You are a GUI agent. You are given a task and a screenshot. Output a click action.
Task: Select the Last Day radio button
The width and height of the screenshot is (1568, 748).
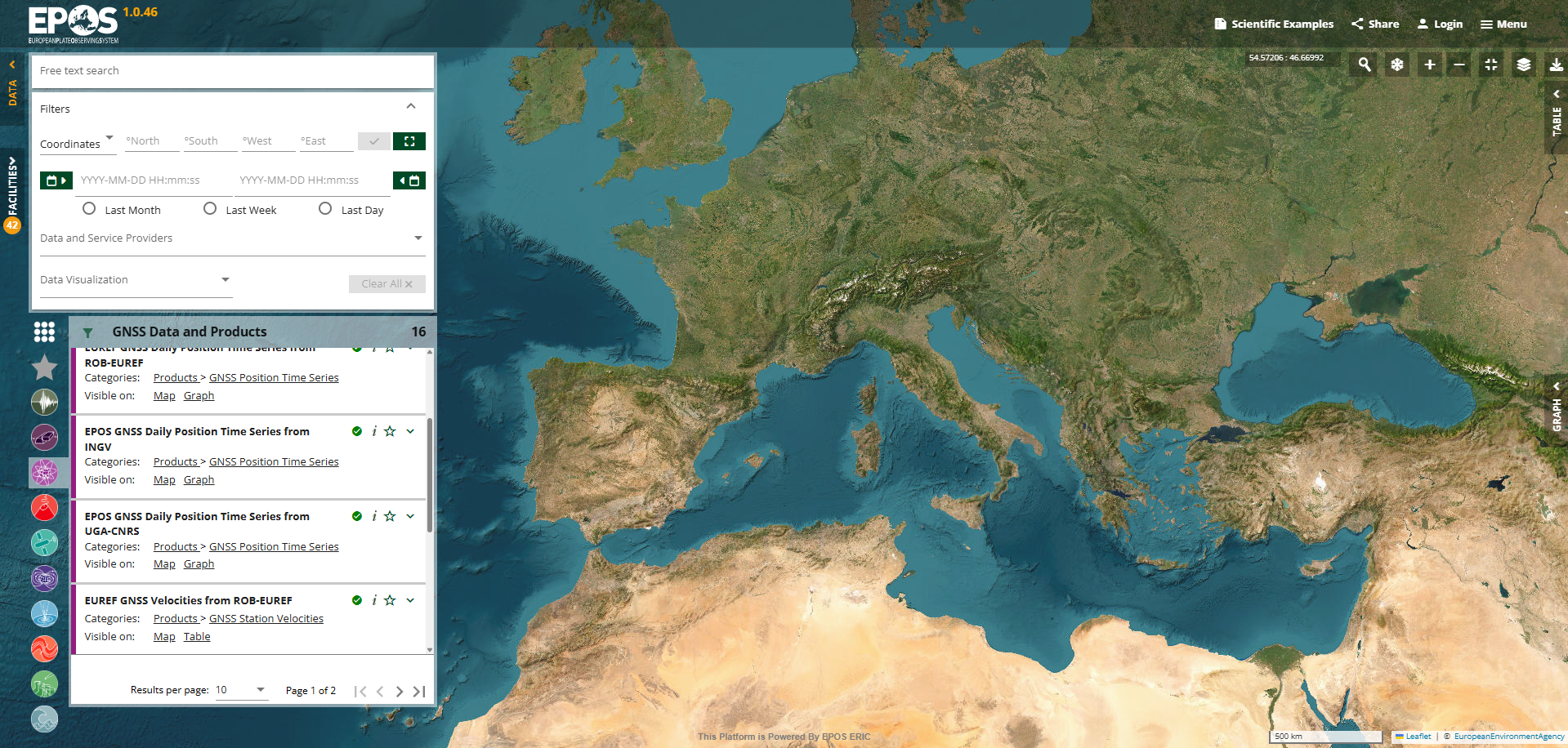(325, 209)
